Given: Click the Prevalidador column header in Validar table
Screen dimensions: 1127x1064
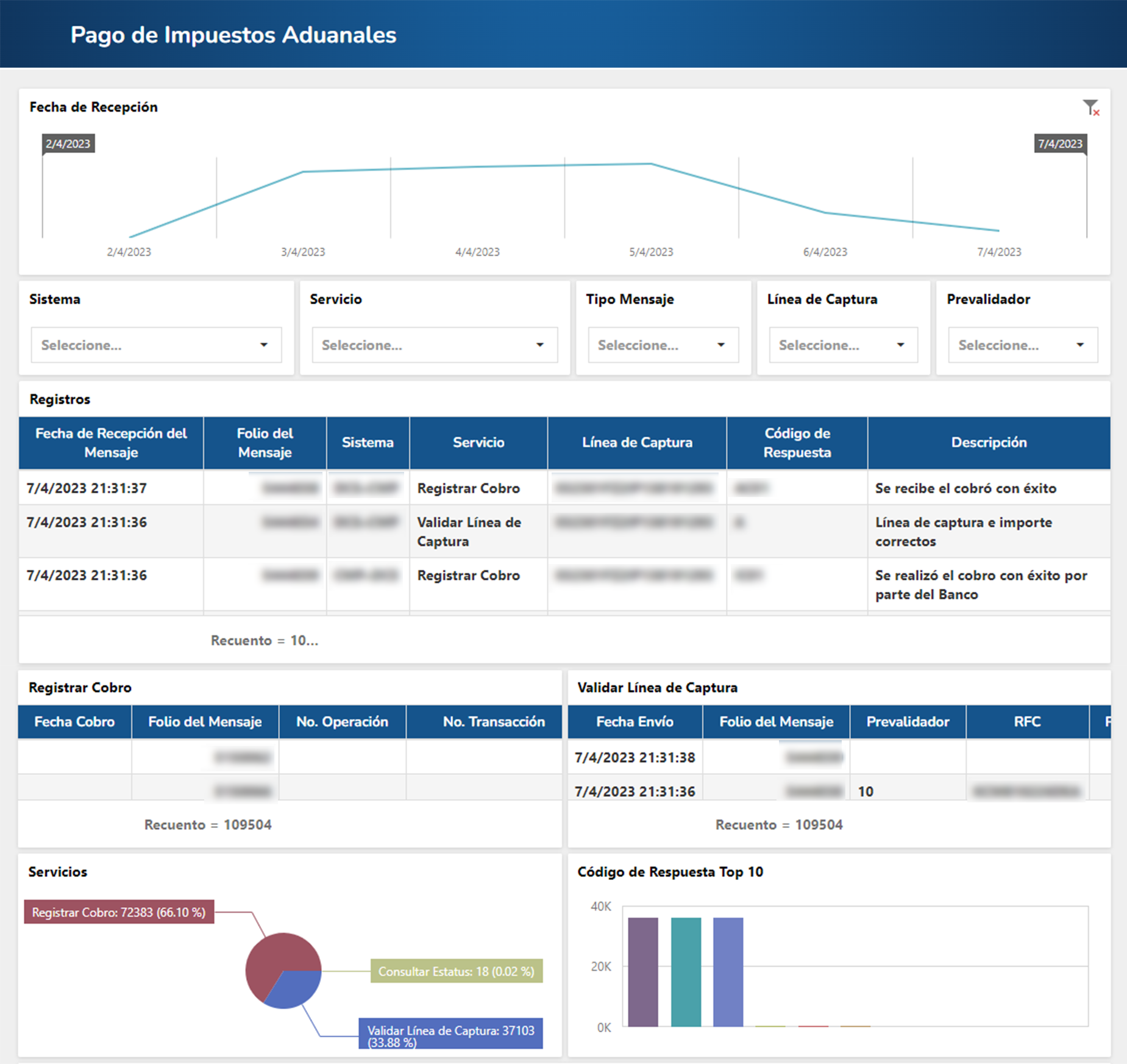Looking at the screenshot, I should (908, 722).
